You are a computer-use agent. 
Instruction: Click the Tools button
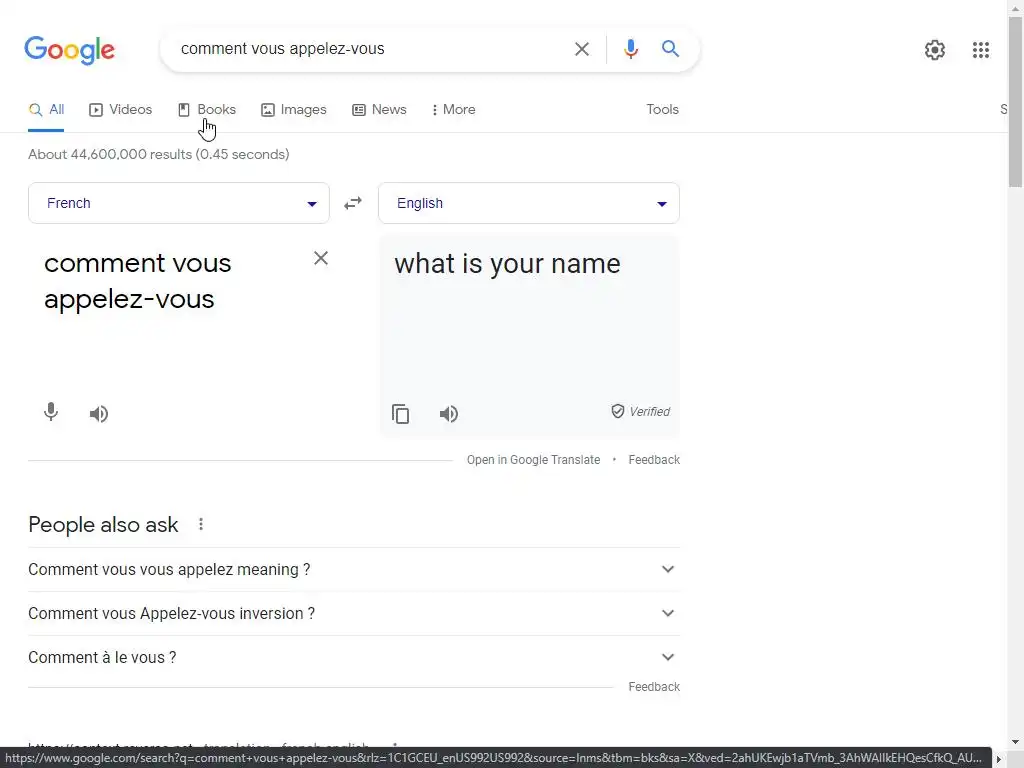(662, 110)
